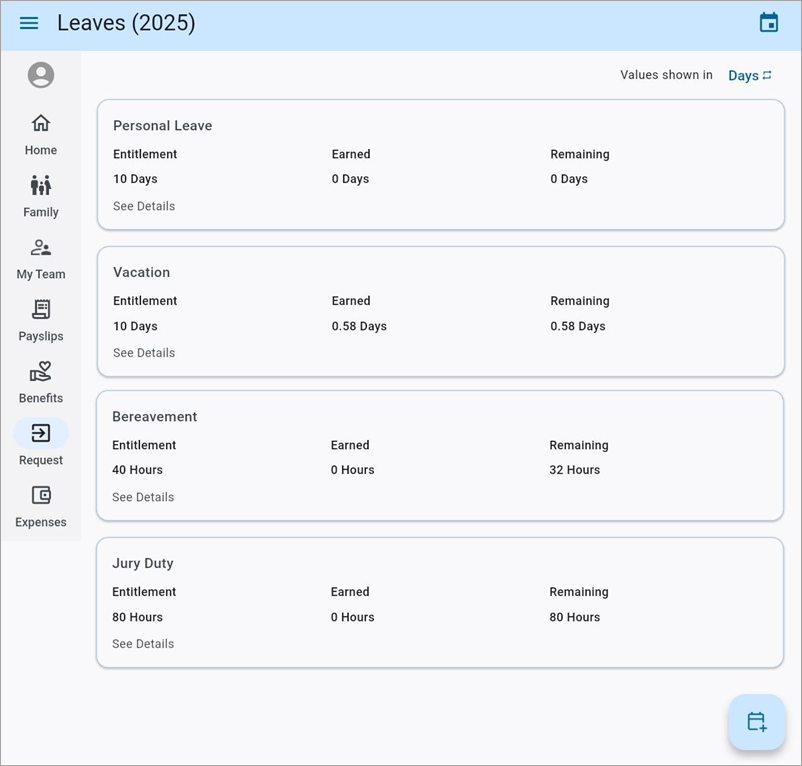Image resolution: width=802 pixels, height=766 pixels.
Task: Open the Expenses section
Action: 41,507
